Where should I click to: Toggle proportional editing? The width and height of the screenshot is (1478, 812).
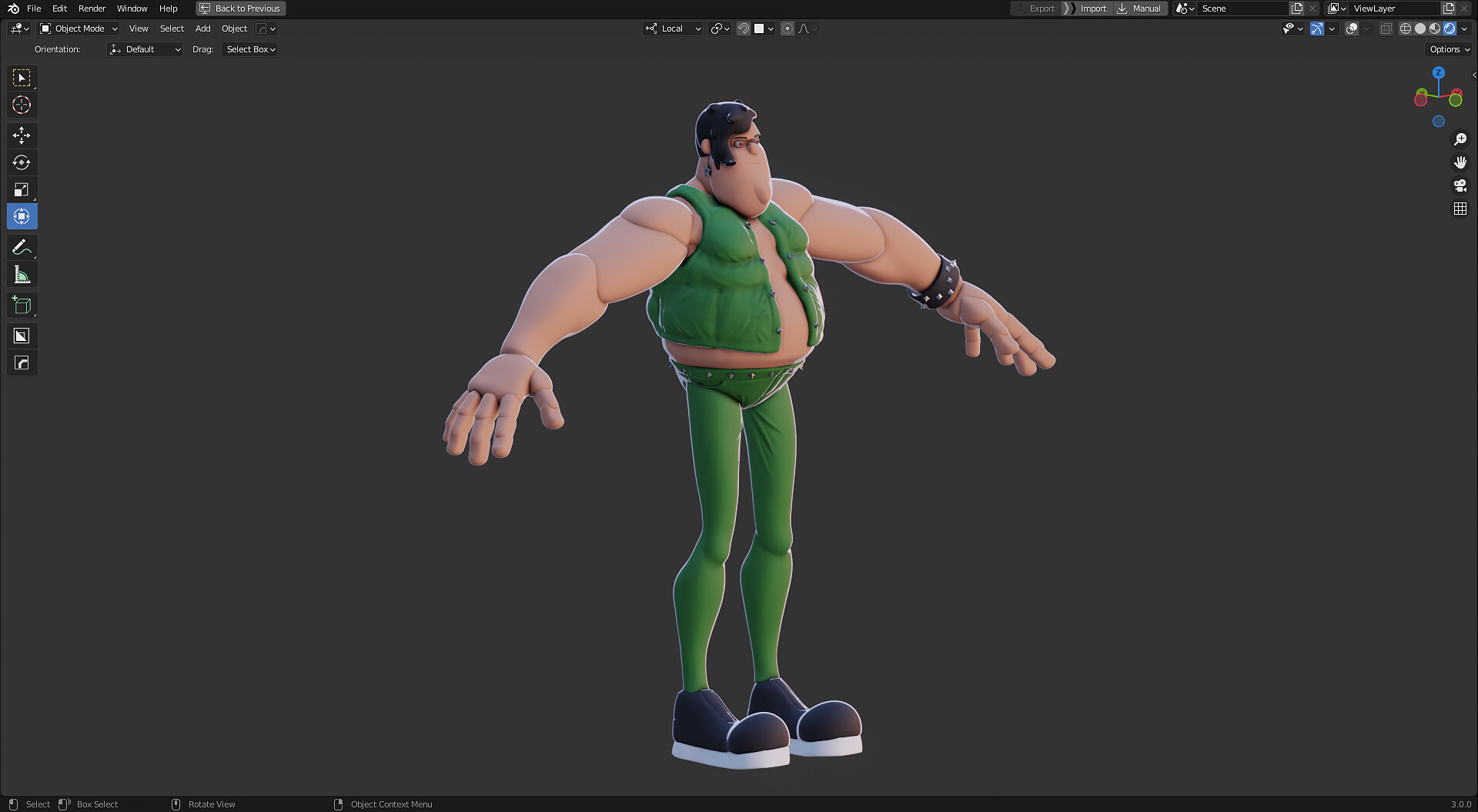click(x=787, y=28)
